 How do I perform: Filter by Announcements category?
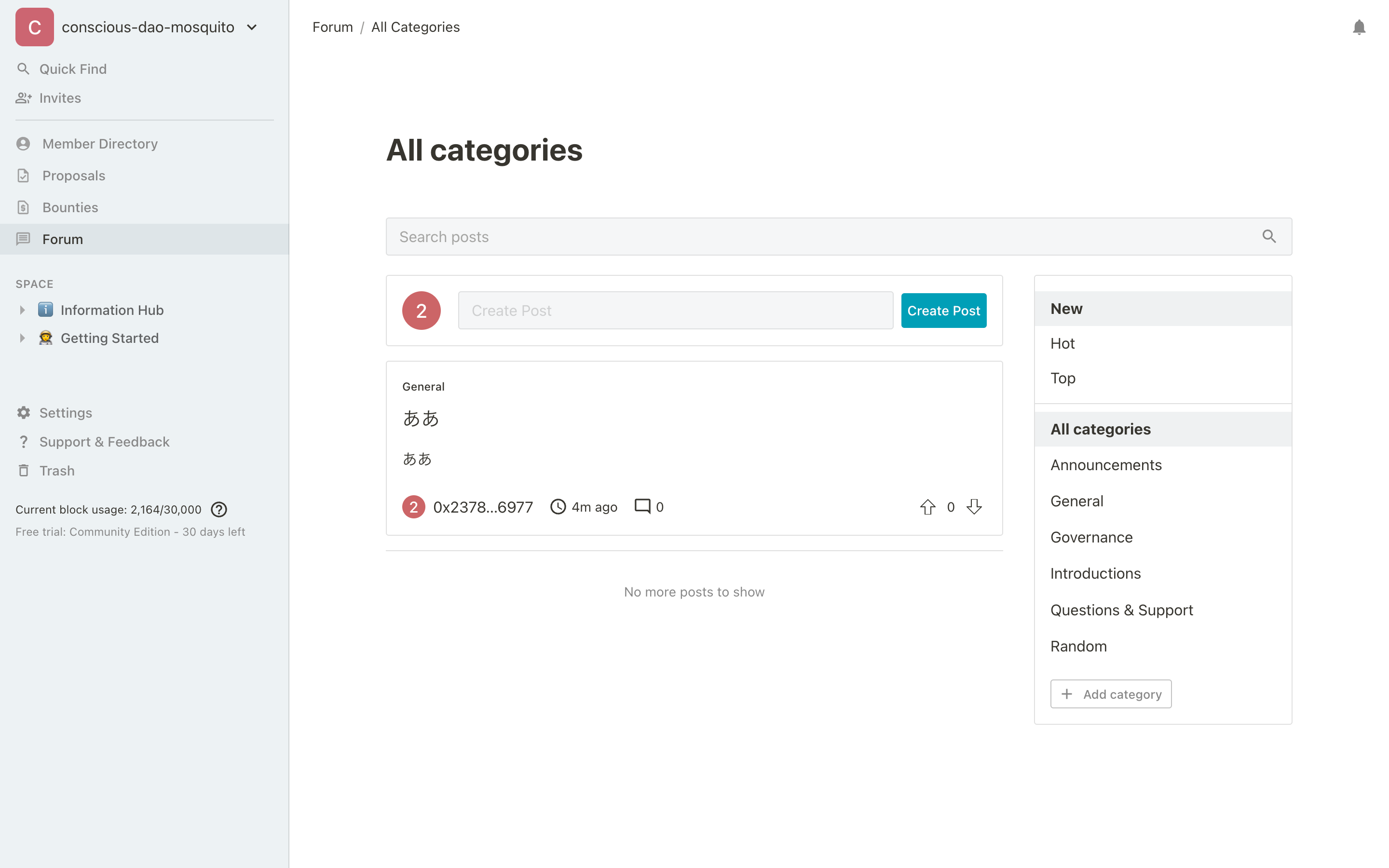click(1163, 465)
